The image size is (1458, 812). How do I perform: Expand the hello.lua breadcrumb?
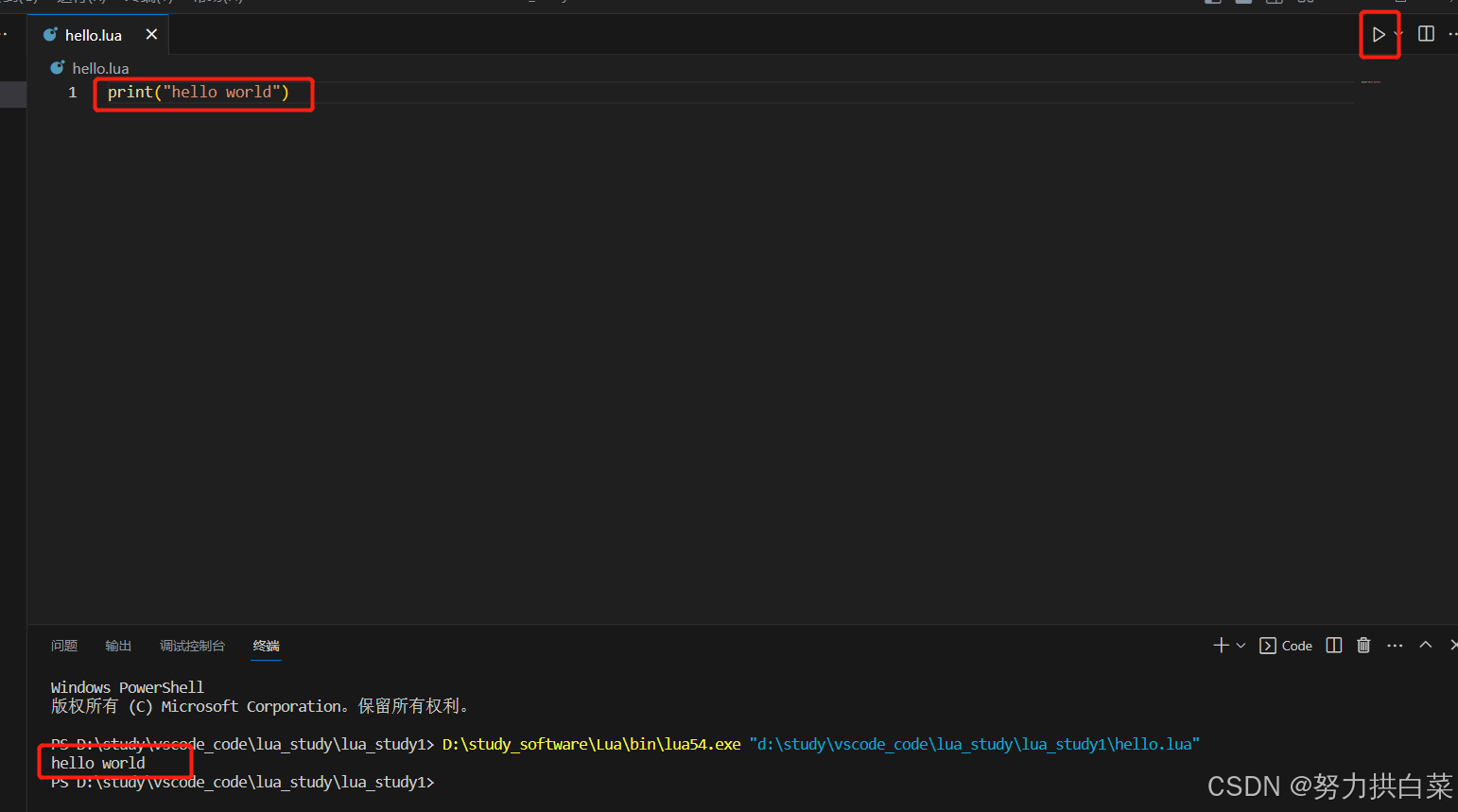coord(101,67)
